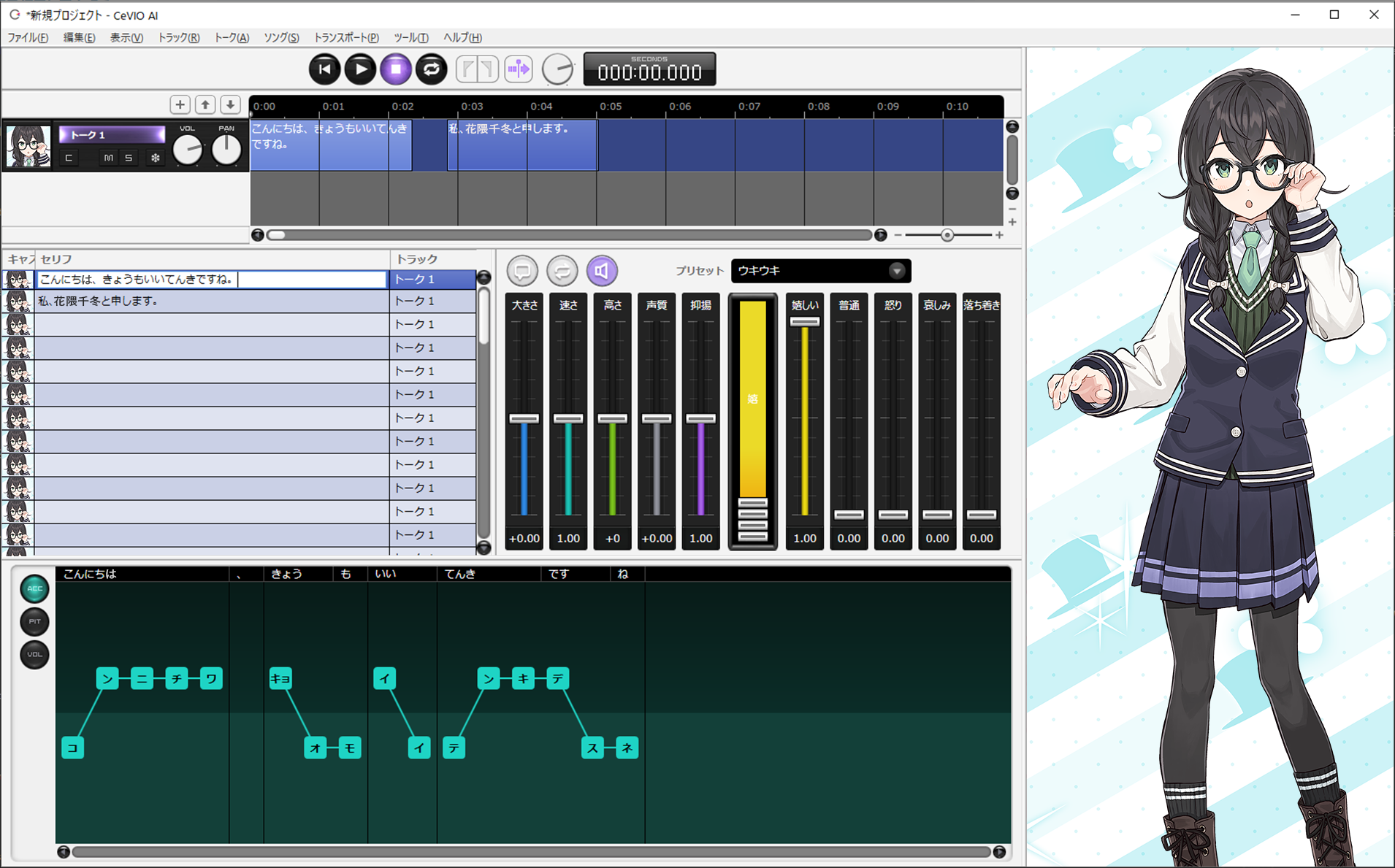Click the セリフ text input field
The height and width of the screenshot is (868, 1395).
pos(212,280)
